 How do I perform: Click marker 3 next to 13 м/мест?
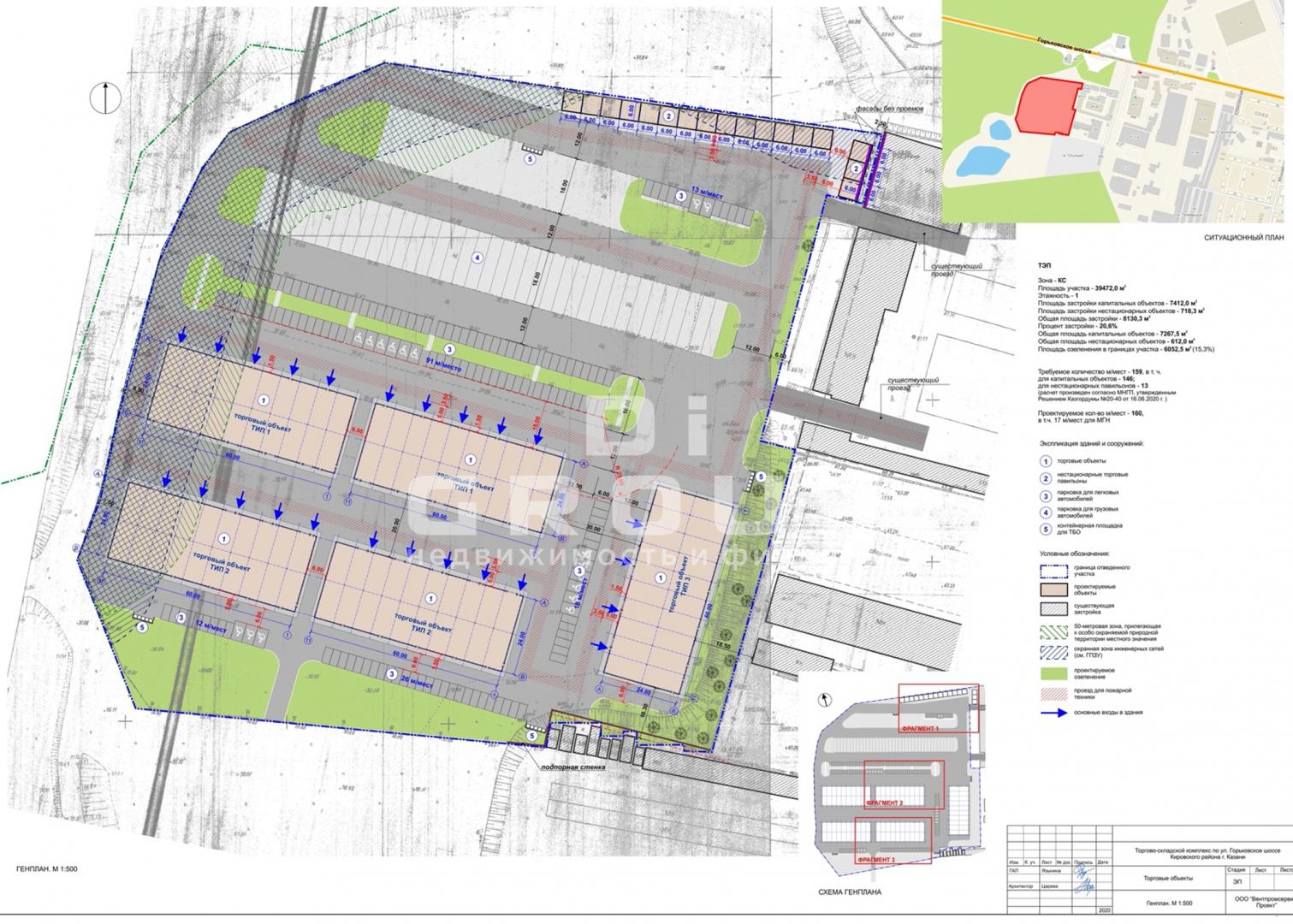tap(680, 196)
